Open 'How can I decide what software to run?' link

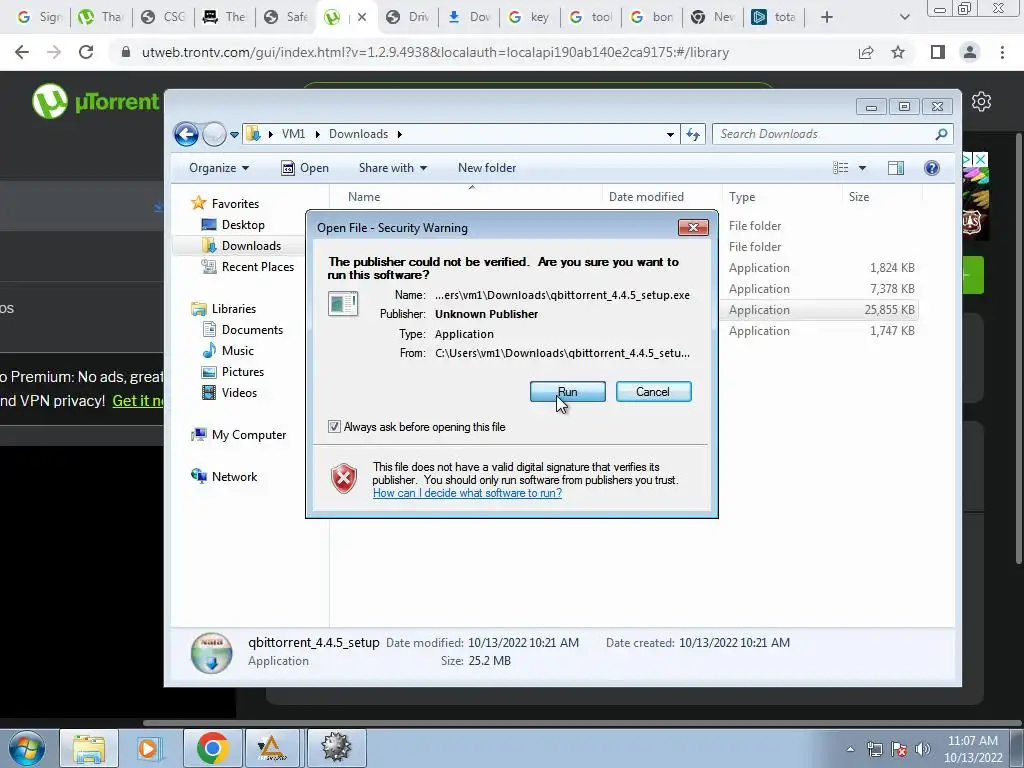pos(467,493)
